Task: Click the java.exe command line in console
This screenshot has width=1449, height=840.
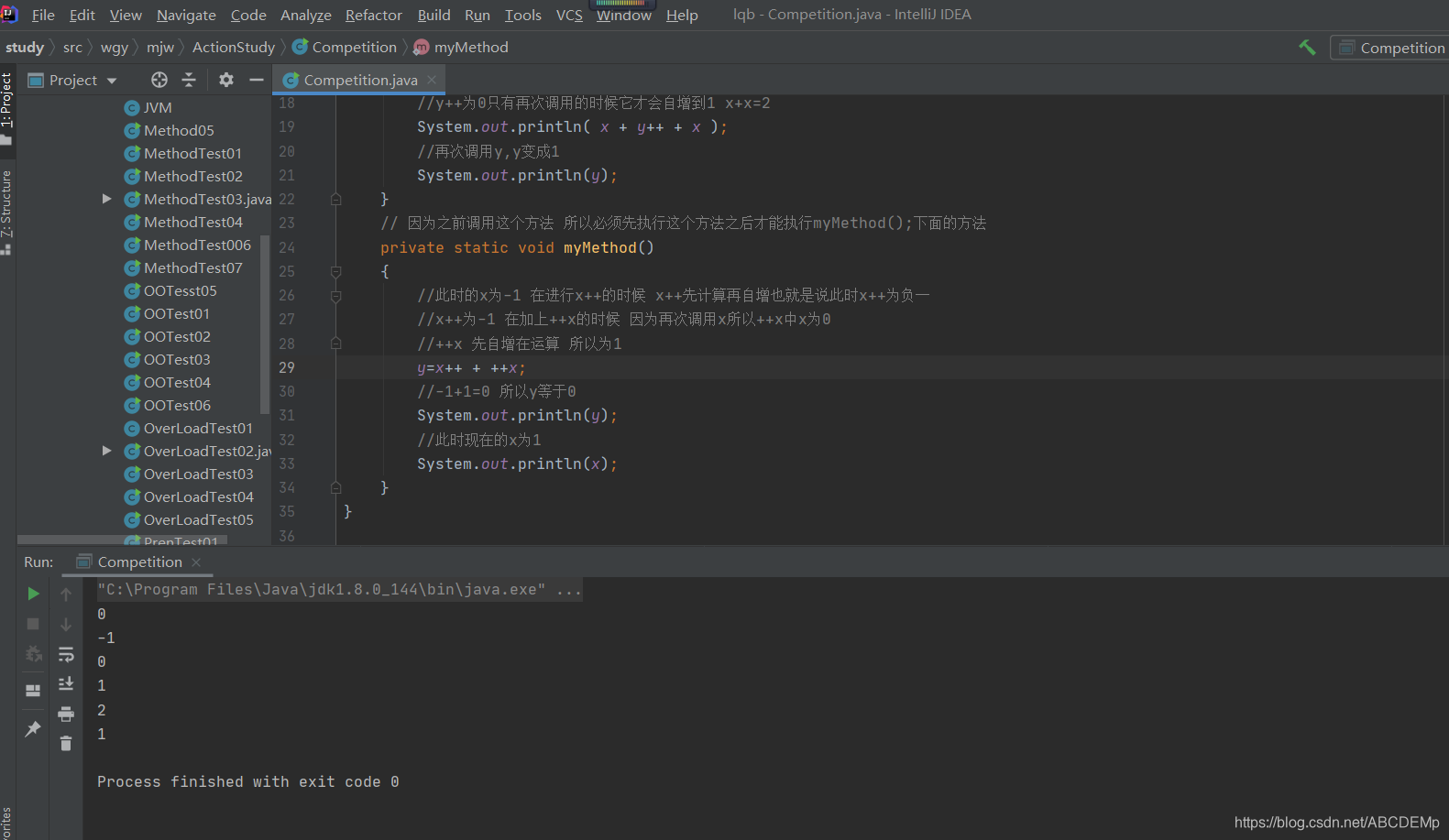Action: [339, 589]
